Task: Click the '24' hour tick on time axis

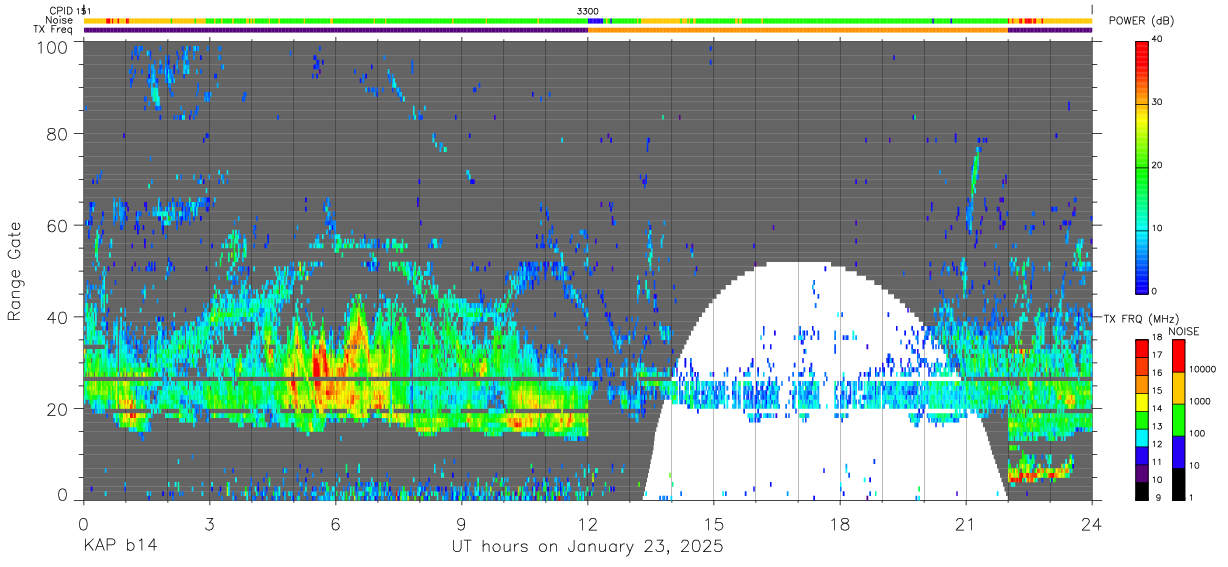Action: pyautogui.click(x=1092, y=523)
